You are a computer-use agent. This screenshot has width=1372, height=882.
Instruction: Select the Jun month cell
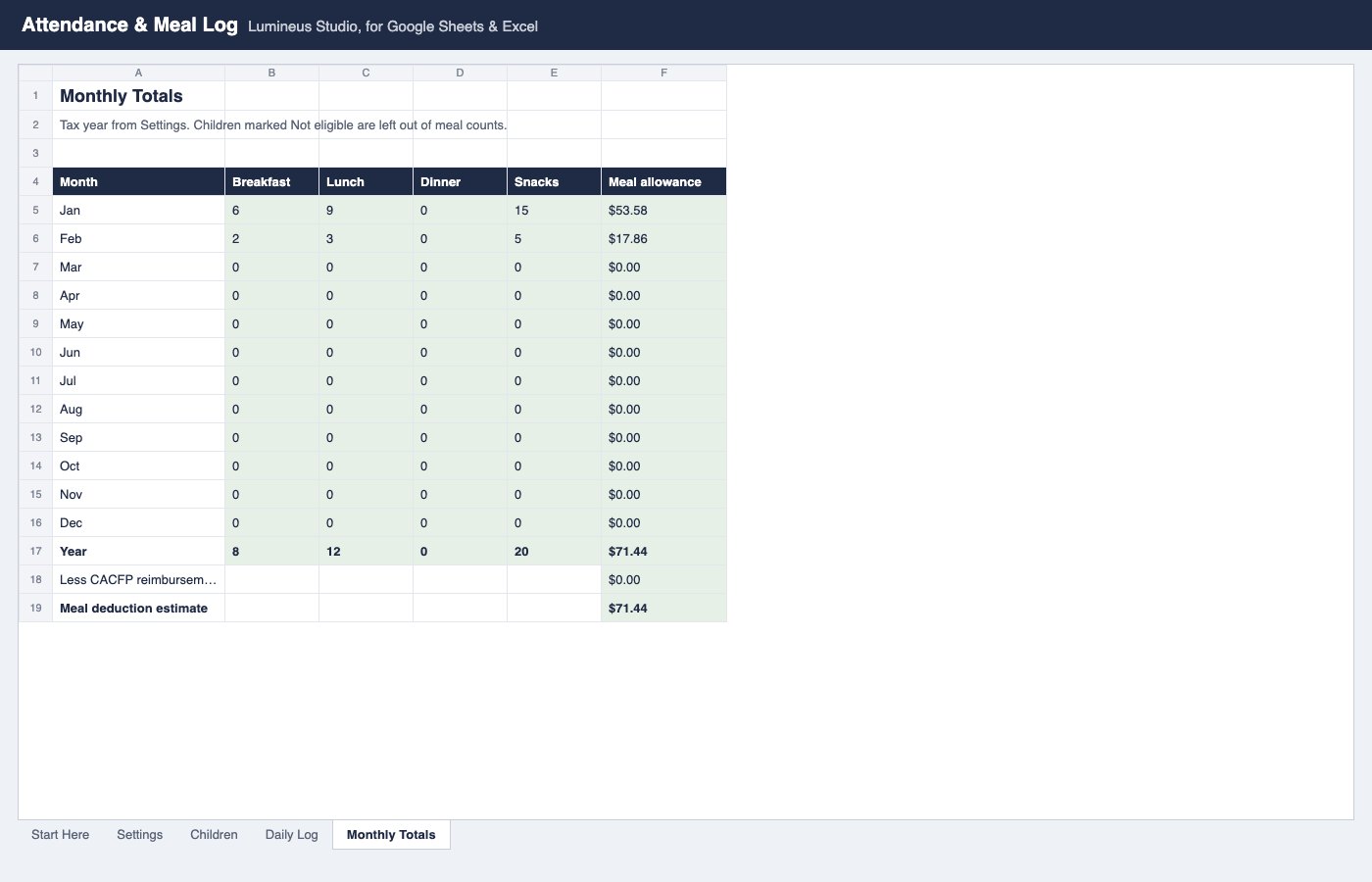pos(138,353)
